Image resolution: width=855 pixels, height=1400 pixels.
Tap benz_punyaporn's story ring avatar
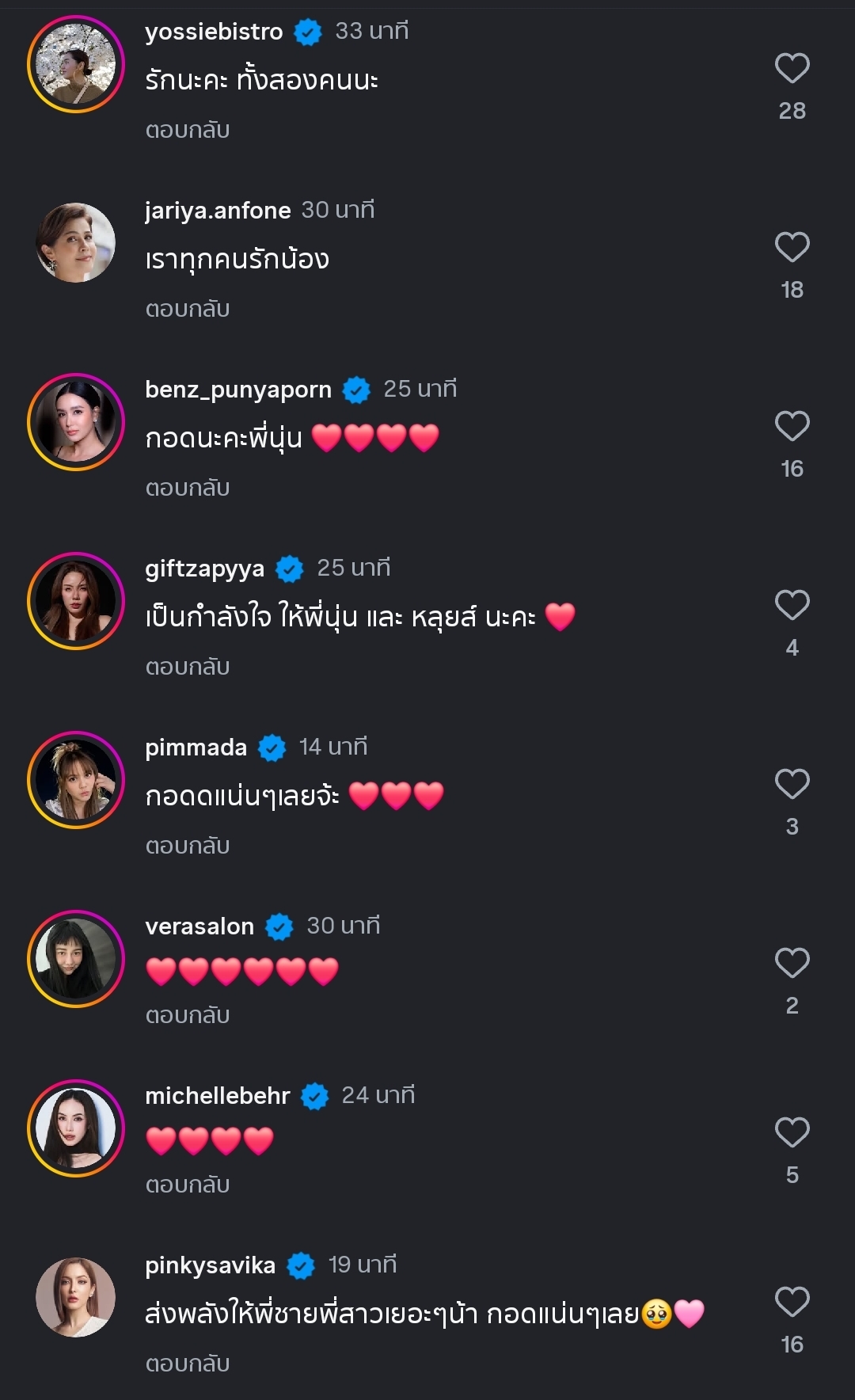click(76, 422)
